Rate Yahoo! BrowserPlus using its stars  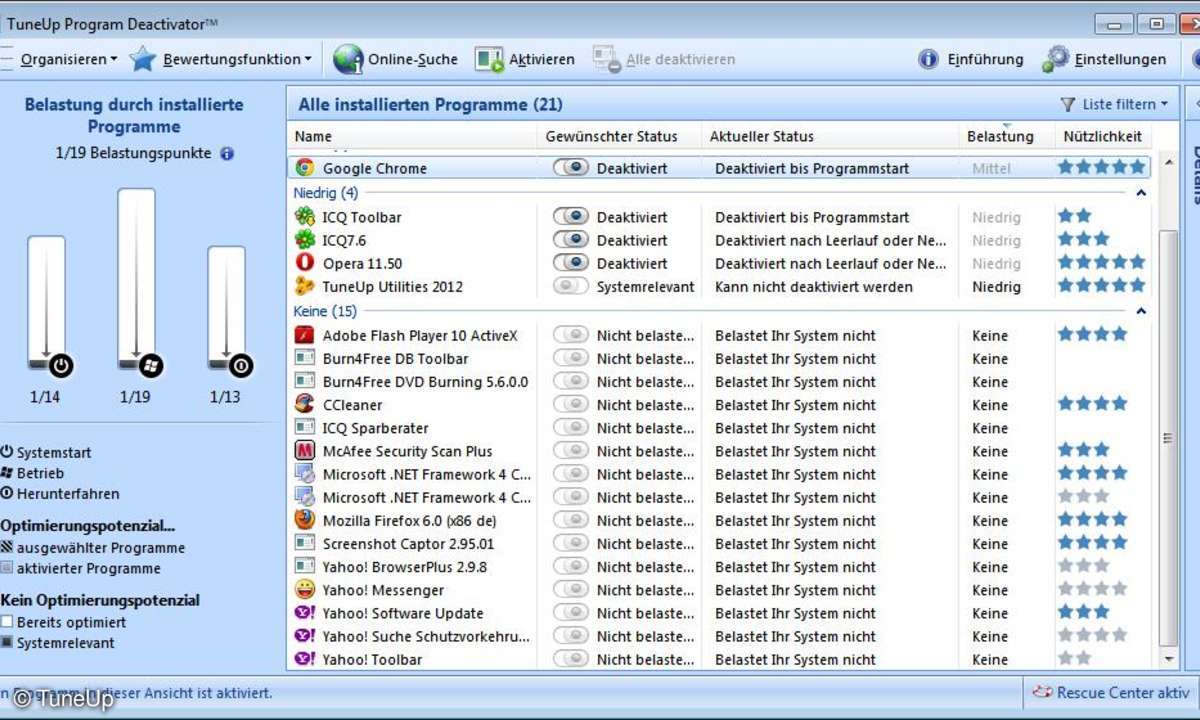pos(1084,567)
